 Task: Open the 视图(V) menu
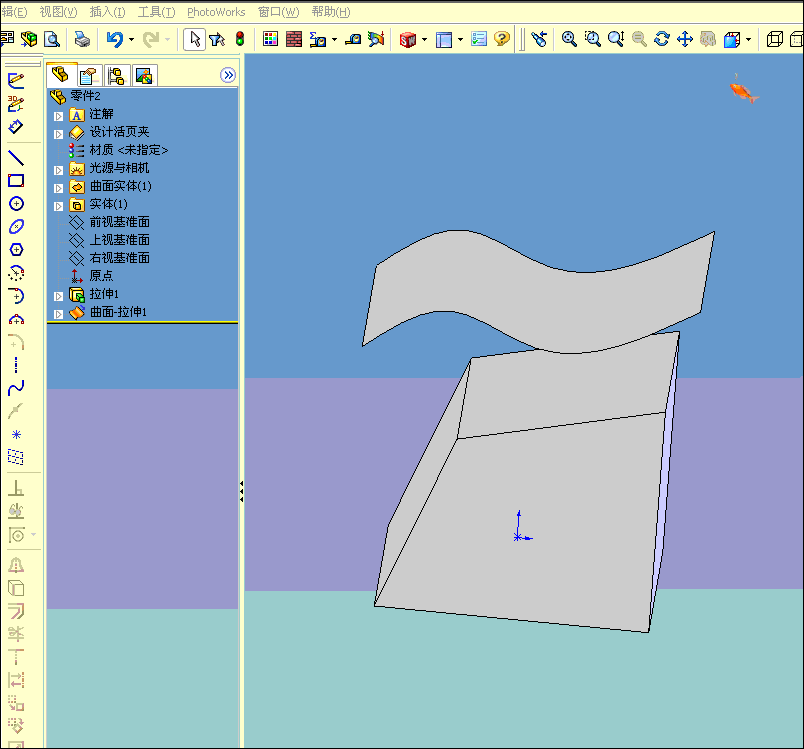[x=58, y=12]
